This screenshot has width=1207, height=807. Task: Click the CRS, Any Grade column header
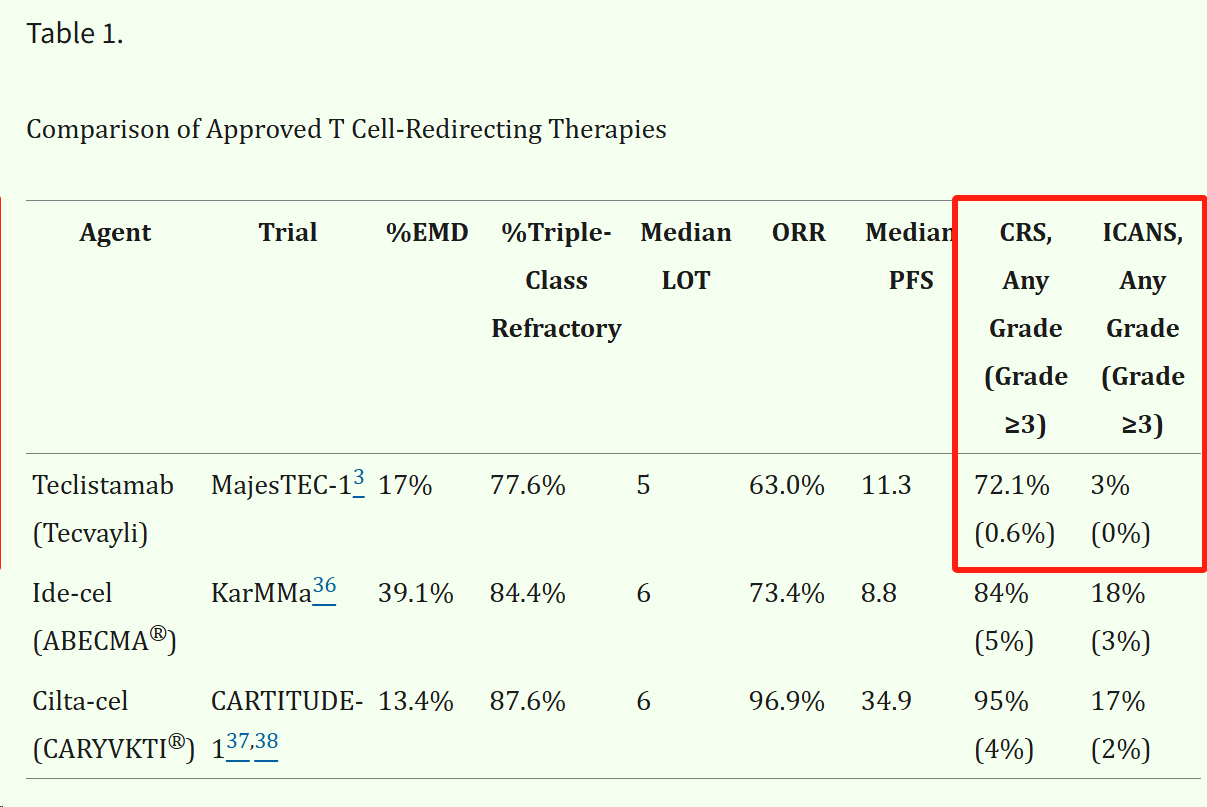[1026, 329]
